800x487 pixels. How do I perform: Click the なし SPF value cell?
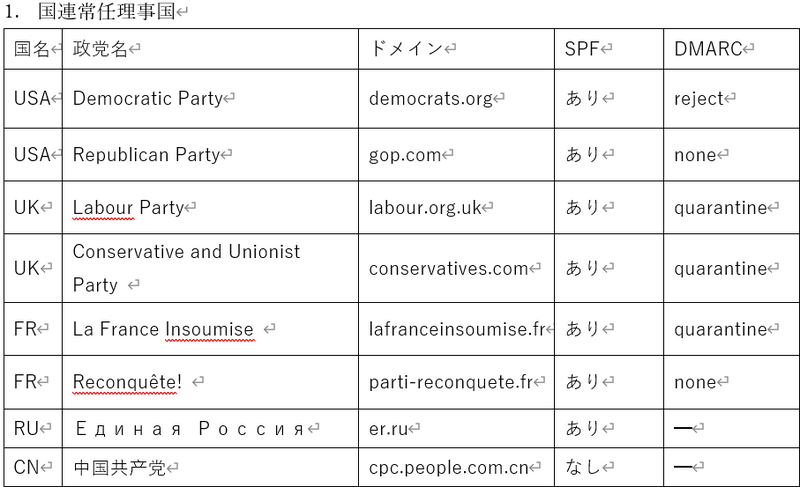pyautogui.click(x=583, y=467)
